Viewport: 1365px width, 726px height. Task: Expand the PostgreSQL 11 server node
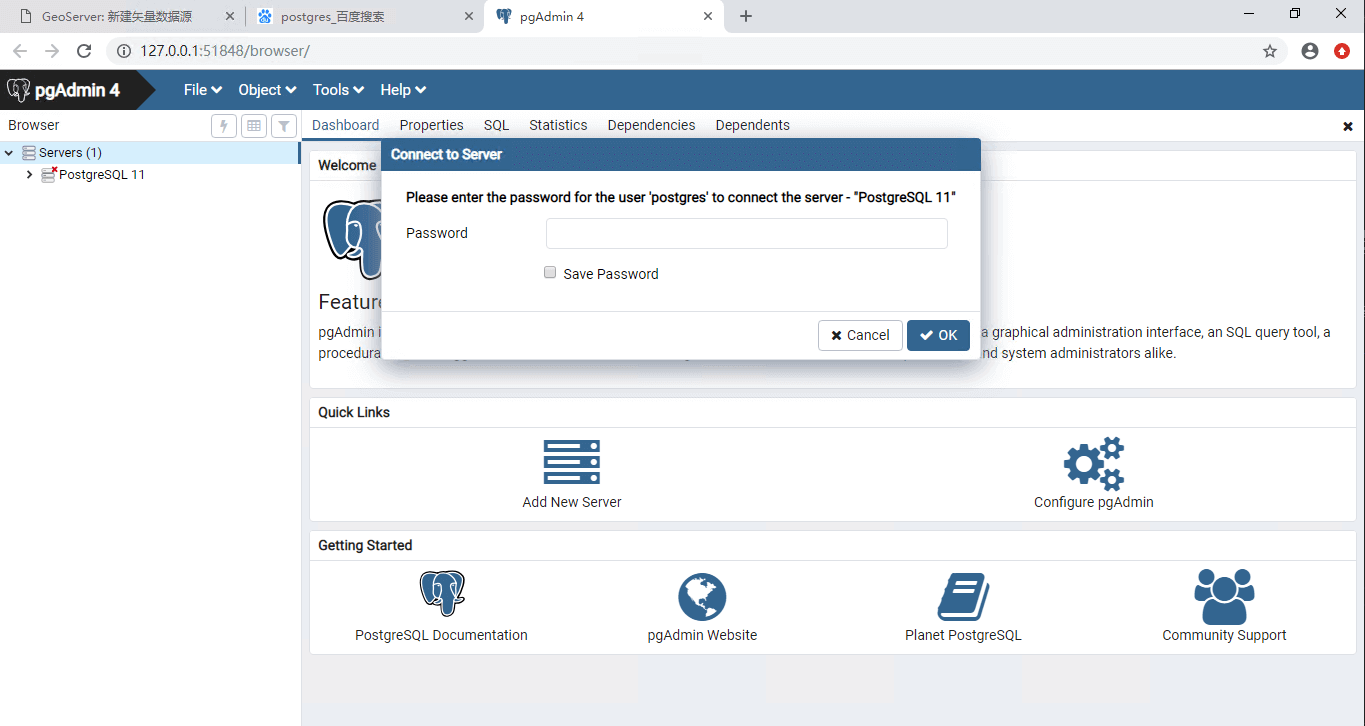point(29,175)
